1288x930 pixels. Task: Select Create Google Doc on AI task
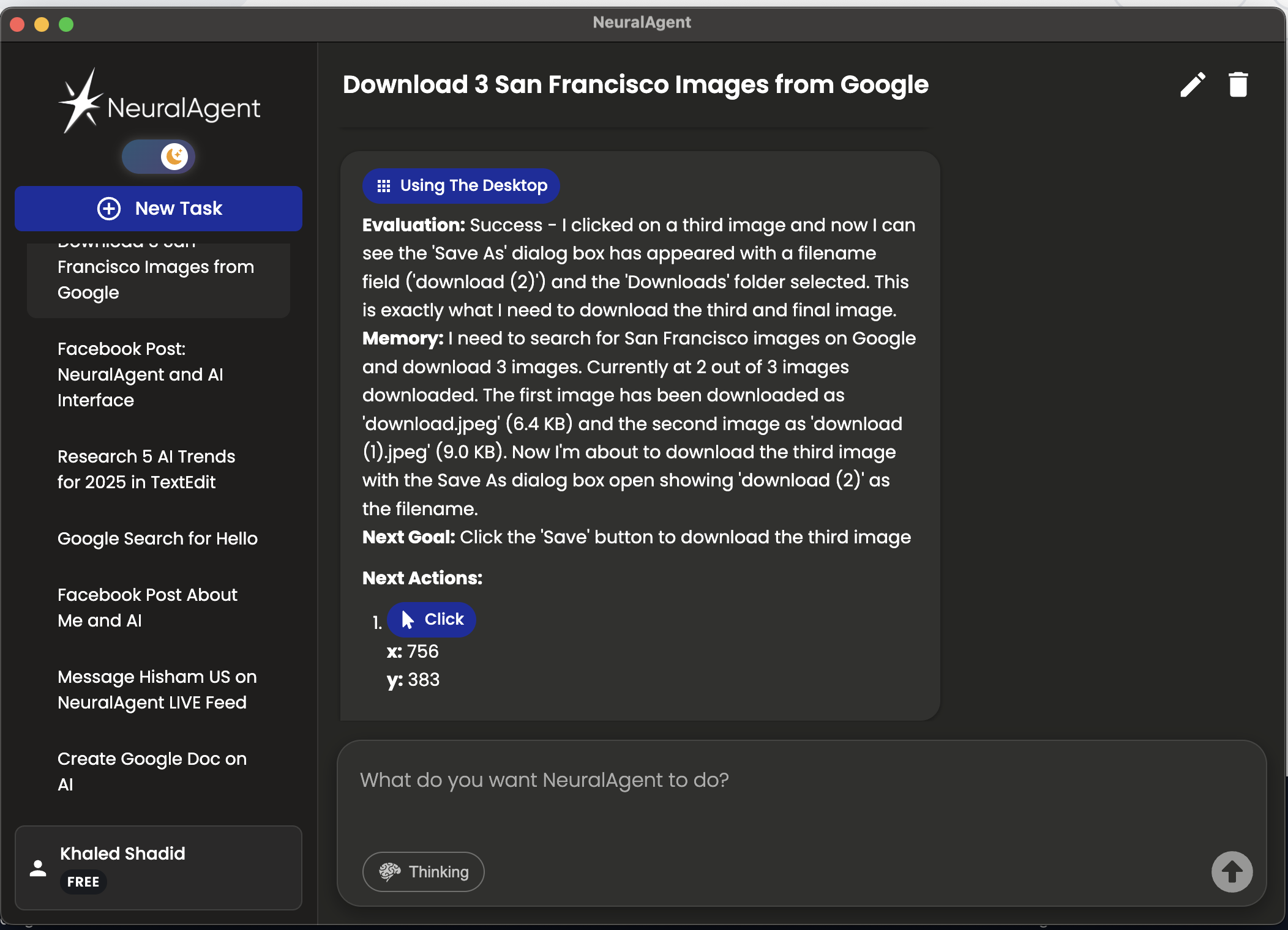coord(152,771)
